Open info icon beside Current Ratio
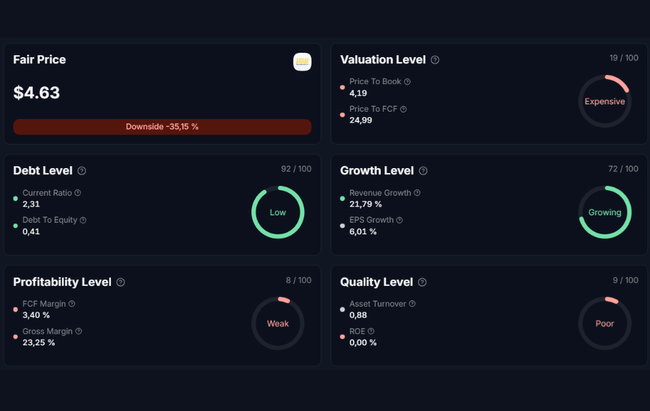 [x=78, y=193]
